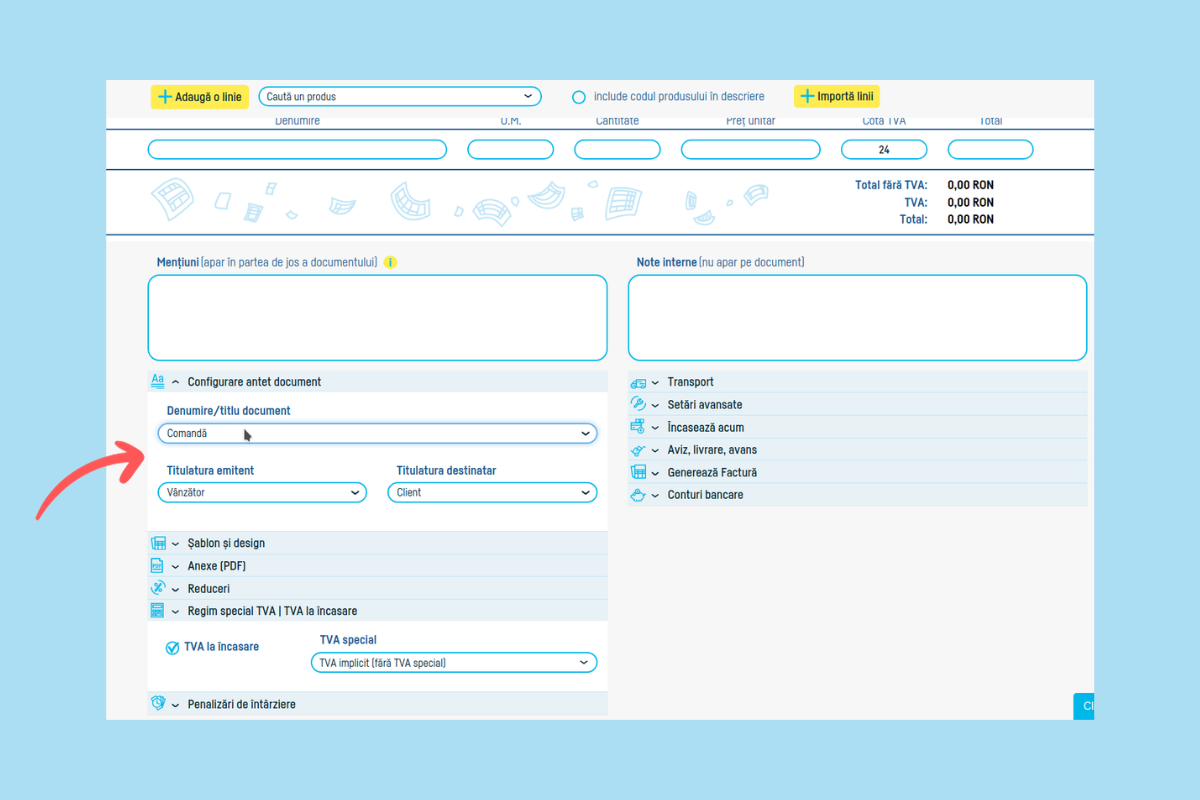The height and width of the screenshot is (800, 1200).
Task: Click the Conturi bancare piggy bank icon
Action: (x=638, y=495)
